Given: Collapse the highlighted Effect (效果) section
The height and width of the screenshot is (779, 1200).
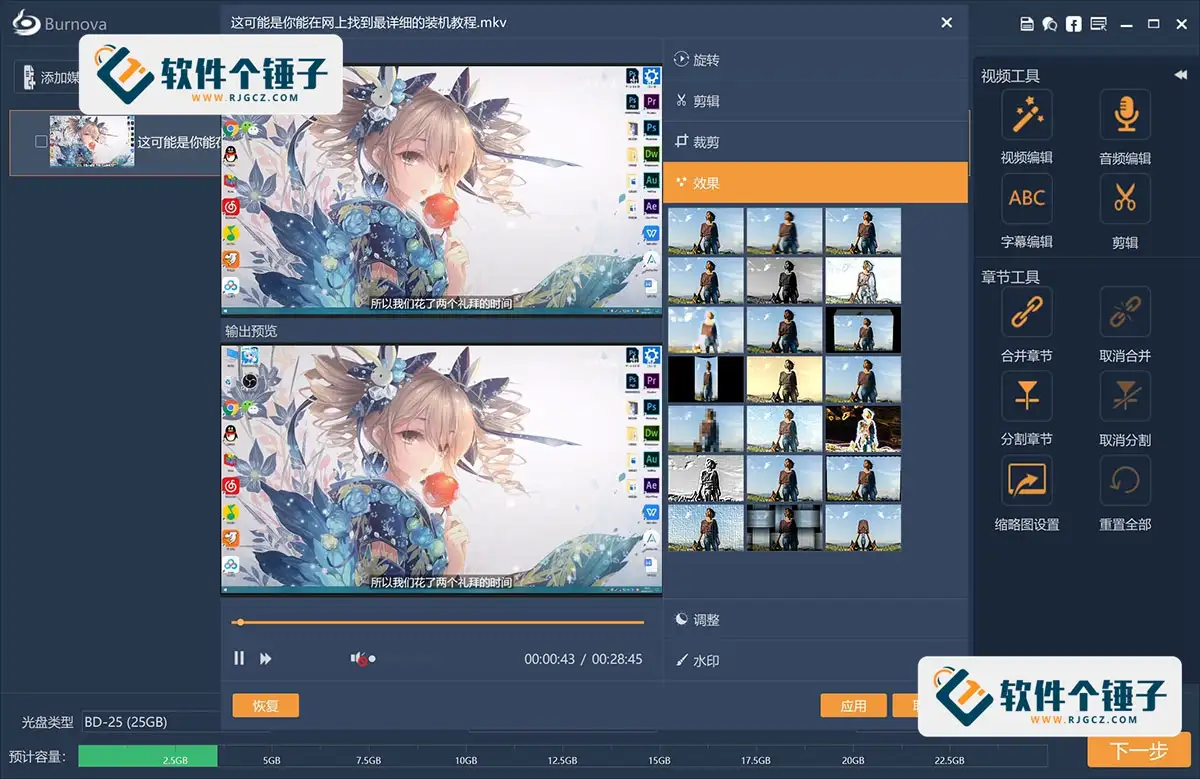Looking at the screenshot, I should (x=815, y=183).
